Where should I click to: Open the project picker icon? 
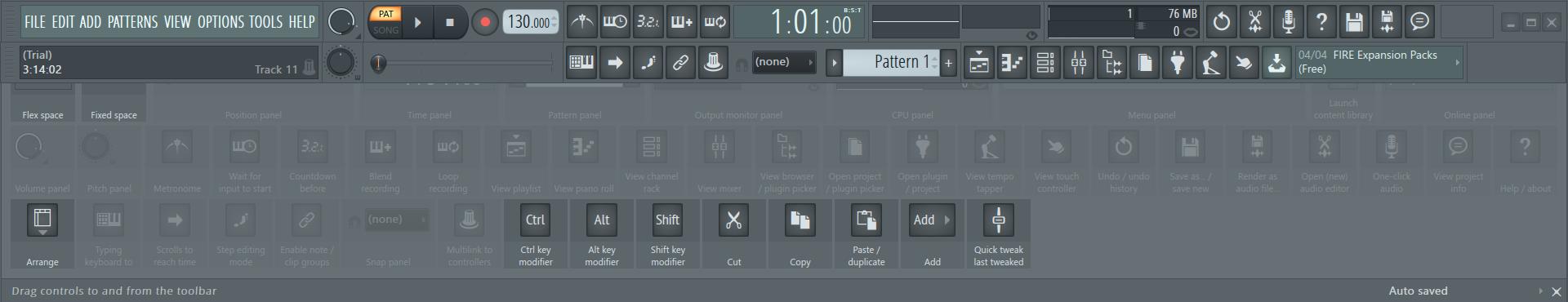[x=1145, y=62]
